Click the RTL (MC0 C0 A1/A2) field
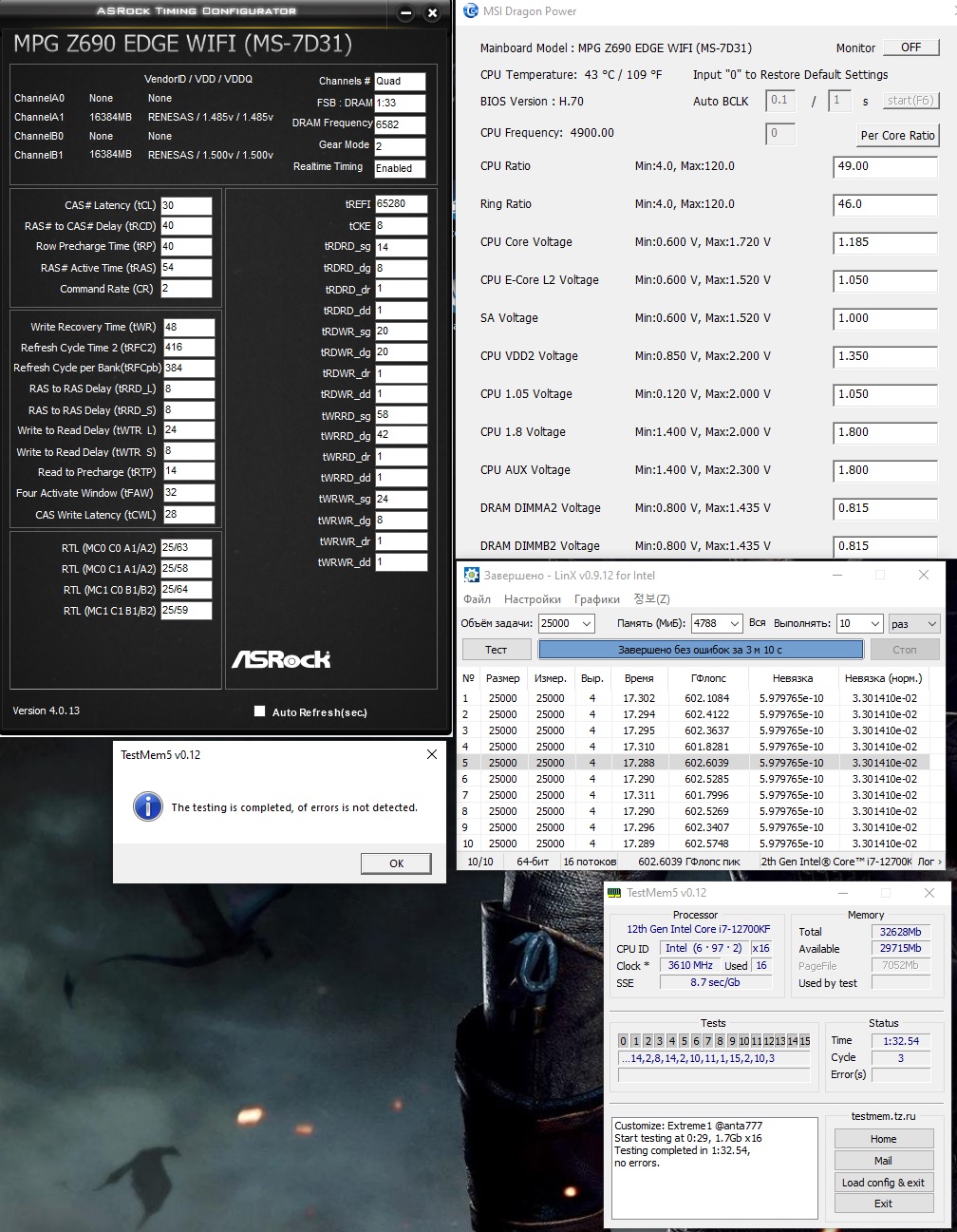The height and width of the screenshot is (1232, 957). coord(186,548)
